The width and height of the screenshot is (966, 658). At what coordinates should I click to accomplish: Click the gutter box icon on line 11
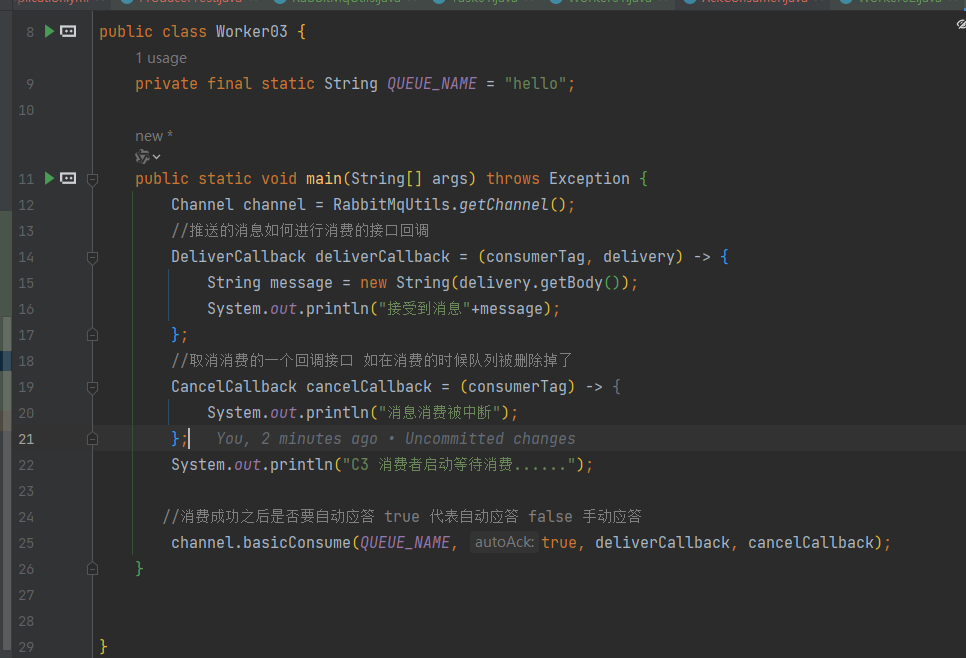(x=68, y=178)
